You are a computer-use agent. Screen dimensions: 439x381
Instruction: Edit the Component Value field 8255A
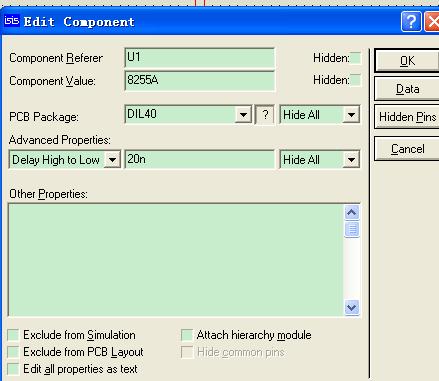pyautogui.click(x=200, y=81)
